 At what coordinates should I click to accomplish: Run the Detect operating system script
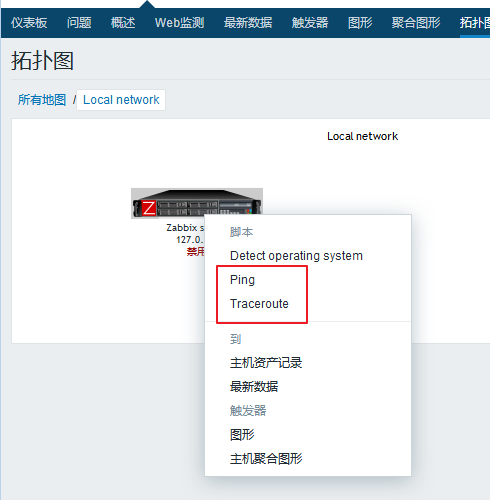(296, 256)
